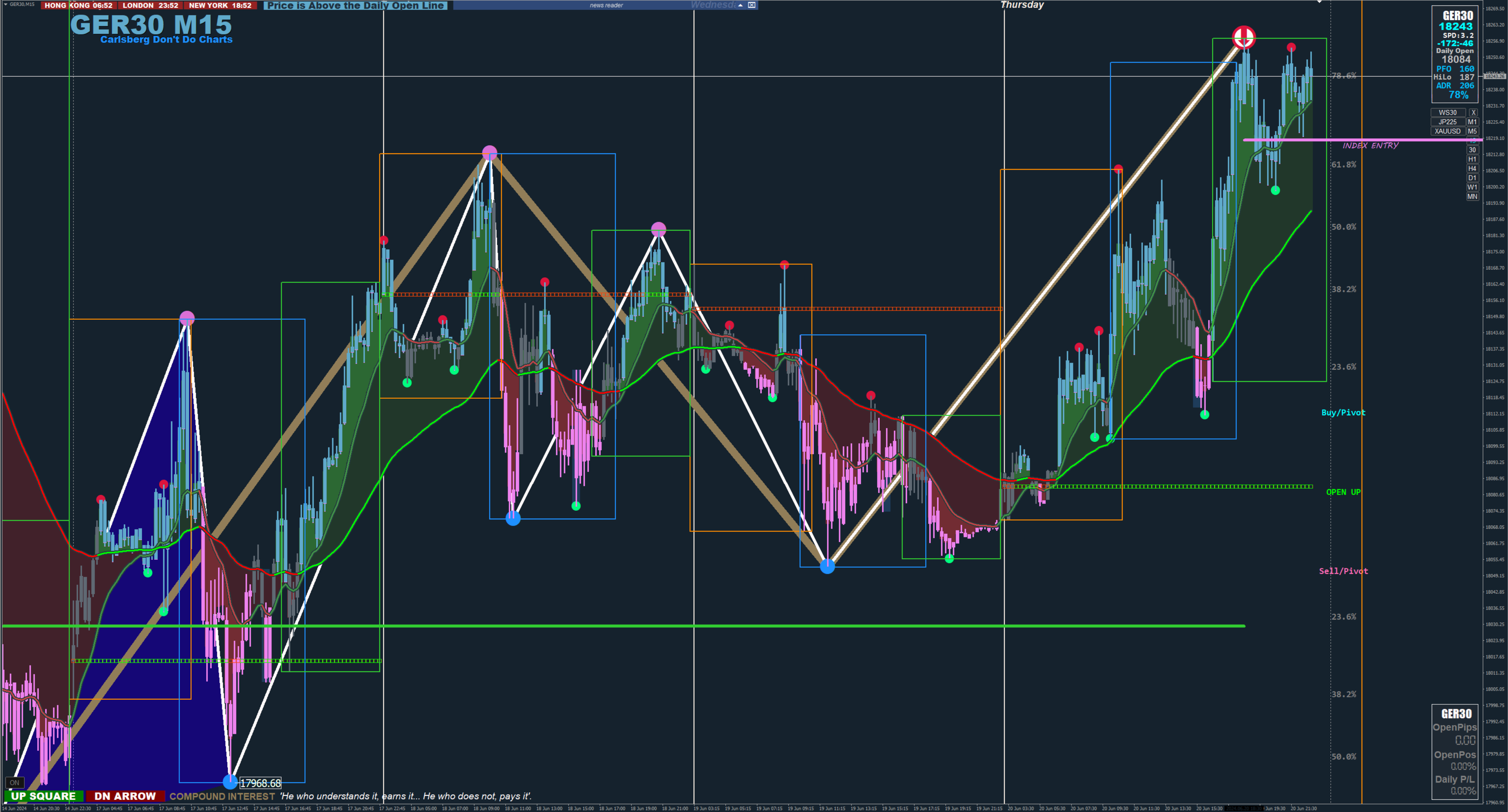
Task: Click the blue swing low dot on Thursday bottom
Action: point(827,566)
